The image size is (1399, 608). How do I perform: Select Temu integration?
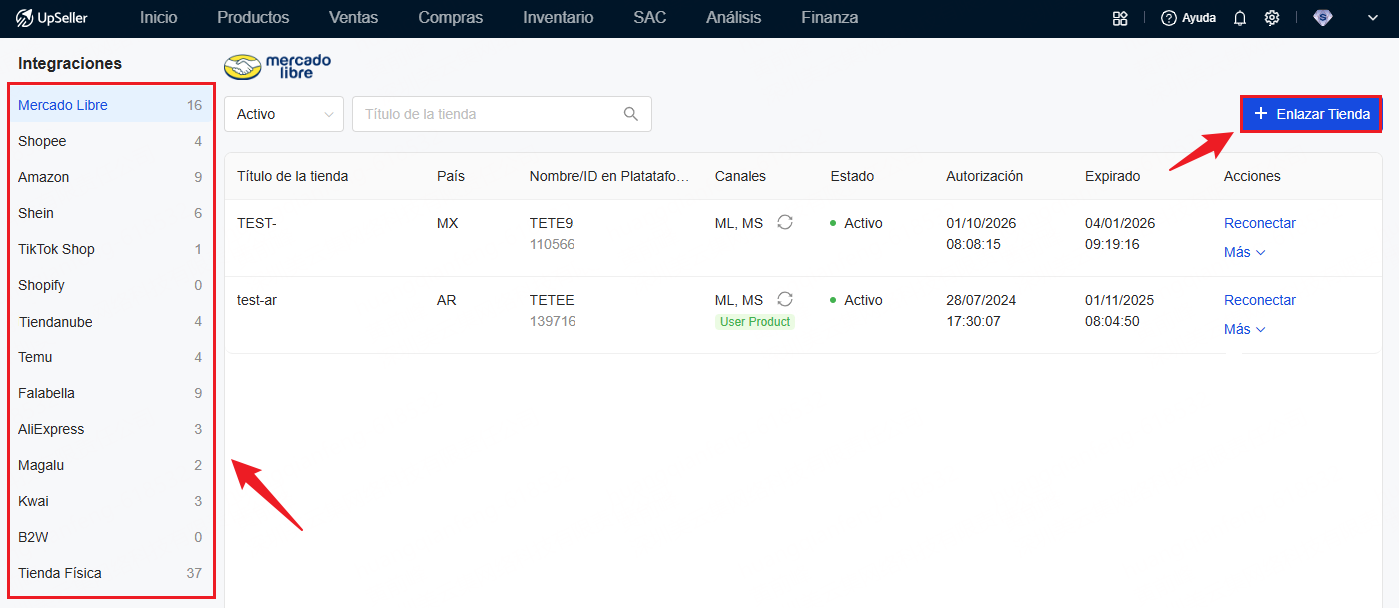pyautogui.click(x=110, y=357)
